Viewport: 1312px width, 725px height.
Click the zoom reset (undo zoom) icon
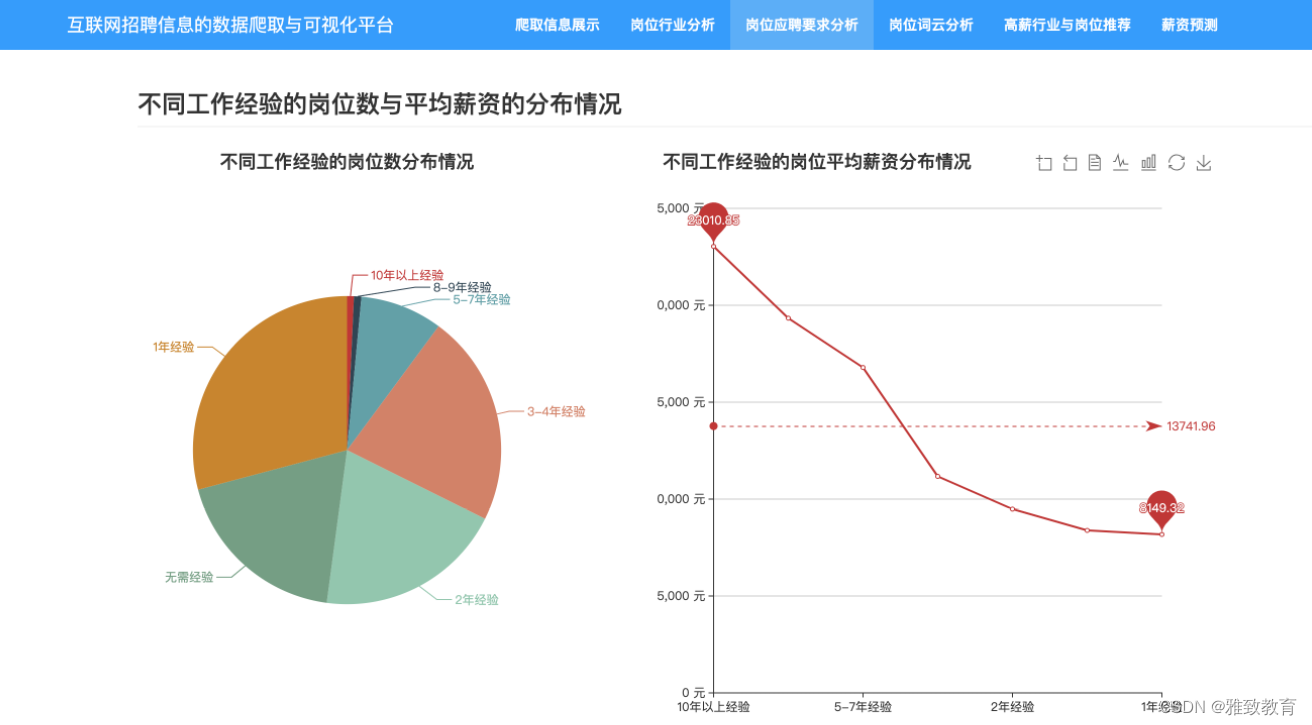click(x=1069, y=163)
